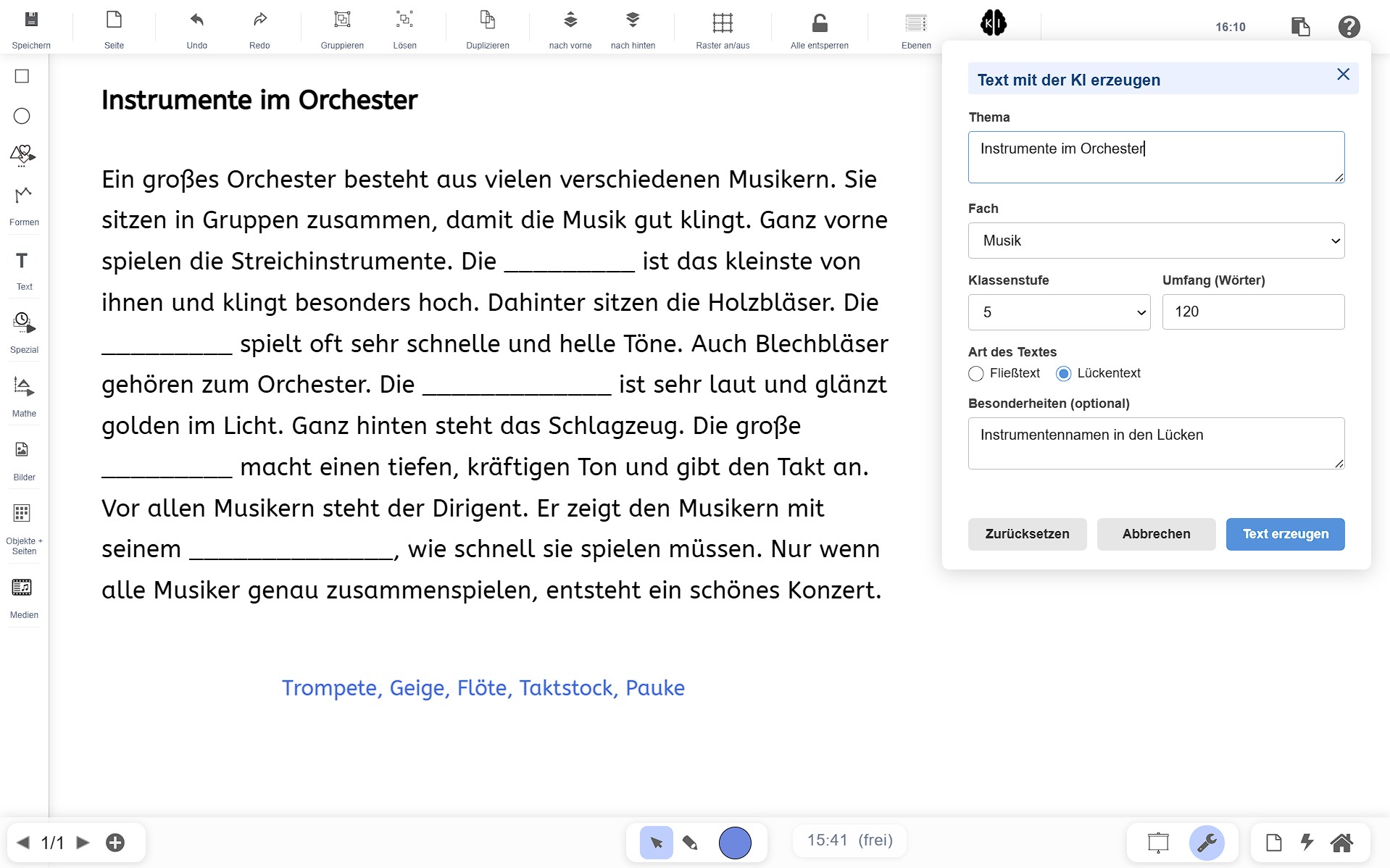Open the Fach dropdown showing Musik
The image size is (1390, 868).
pos(1156,241)
